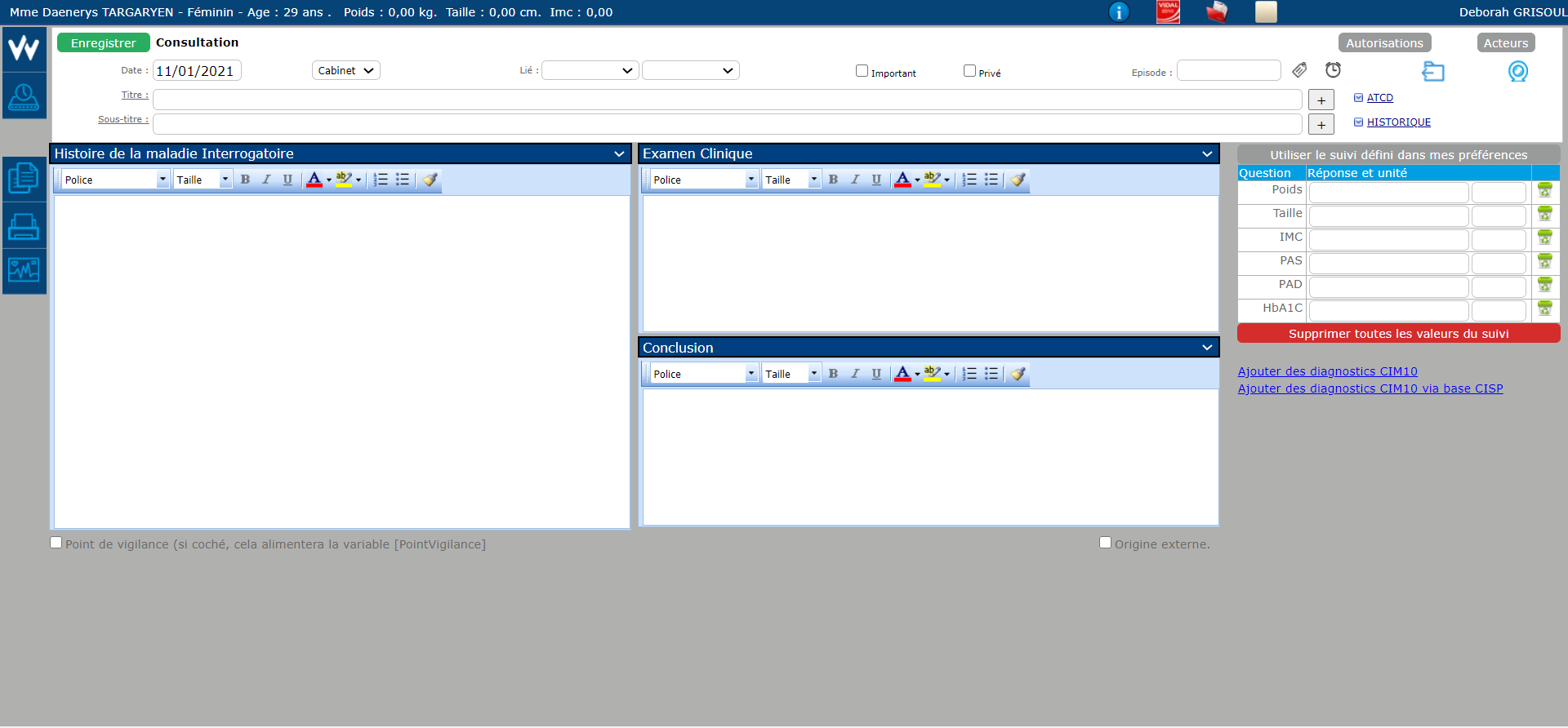1568x728 pixels.
Task: Open Ajouter des diagnostics CIM10 via base CISP
Action: click(1370, 388)
